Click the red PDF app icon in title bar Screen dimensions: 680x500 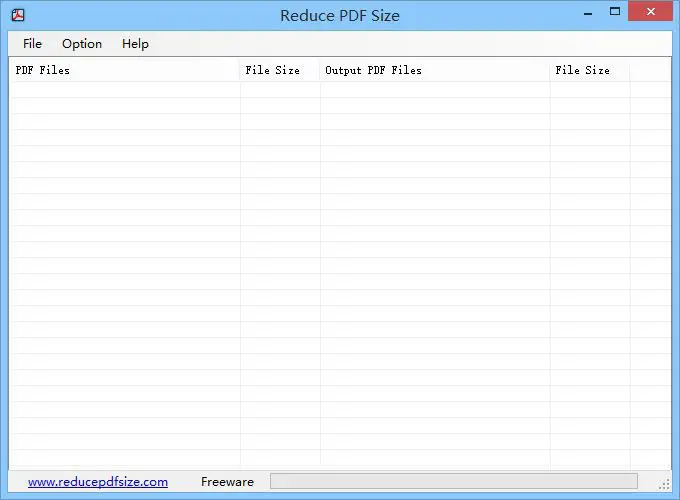(18, 15)
